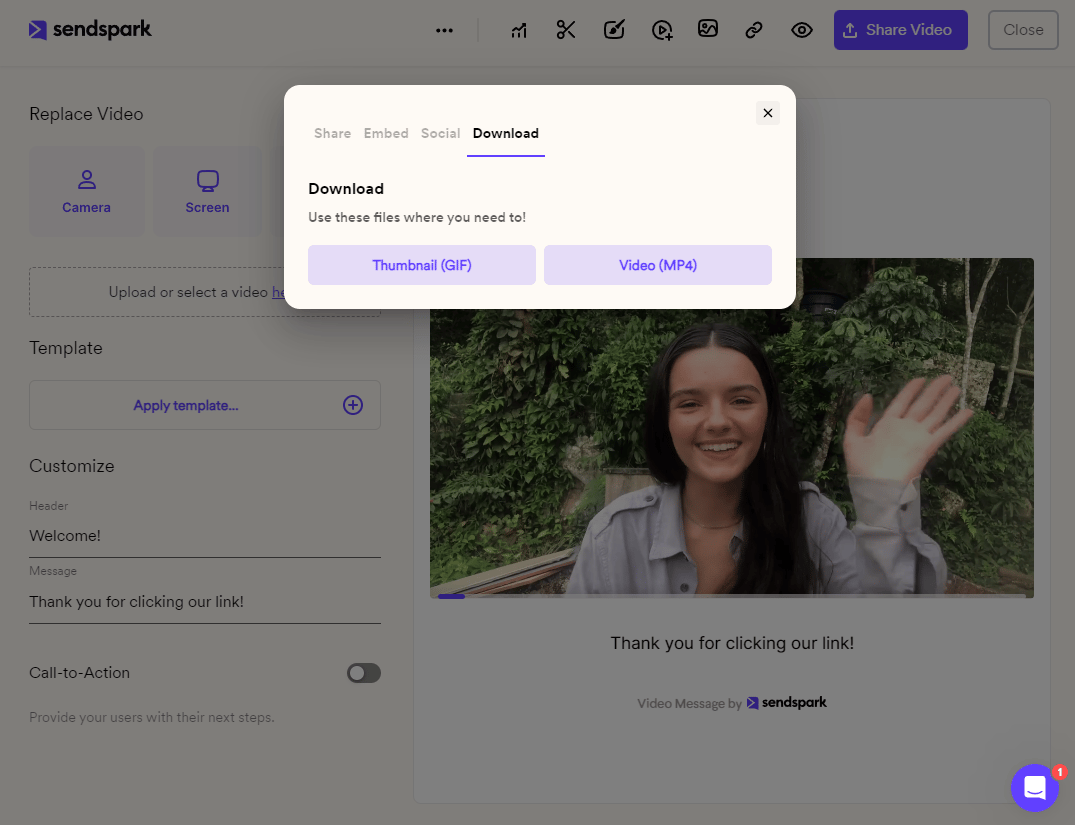Click the sendspark link under Video Message by
This screenshot has width=1075, height=825.
coord(786,702)
